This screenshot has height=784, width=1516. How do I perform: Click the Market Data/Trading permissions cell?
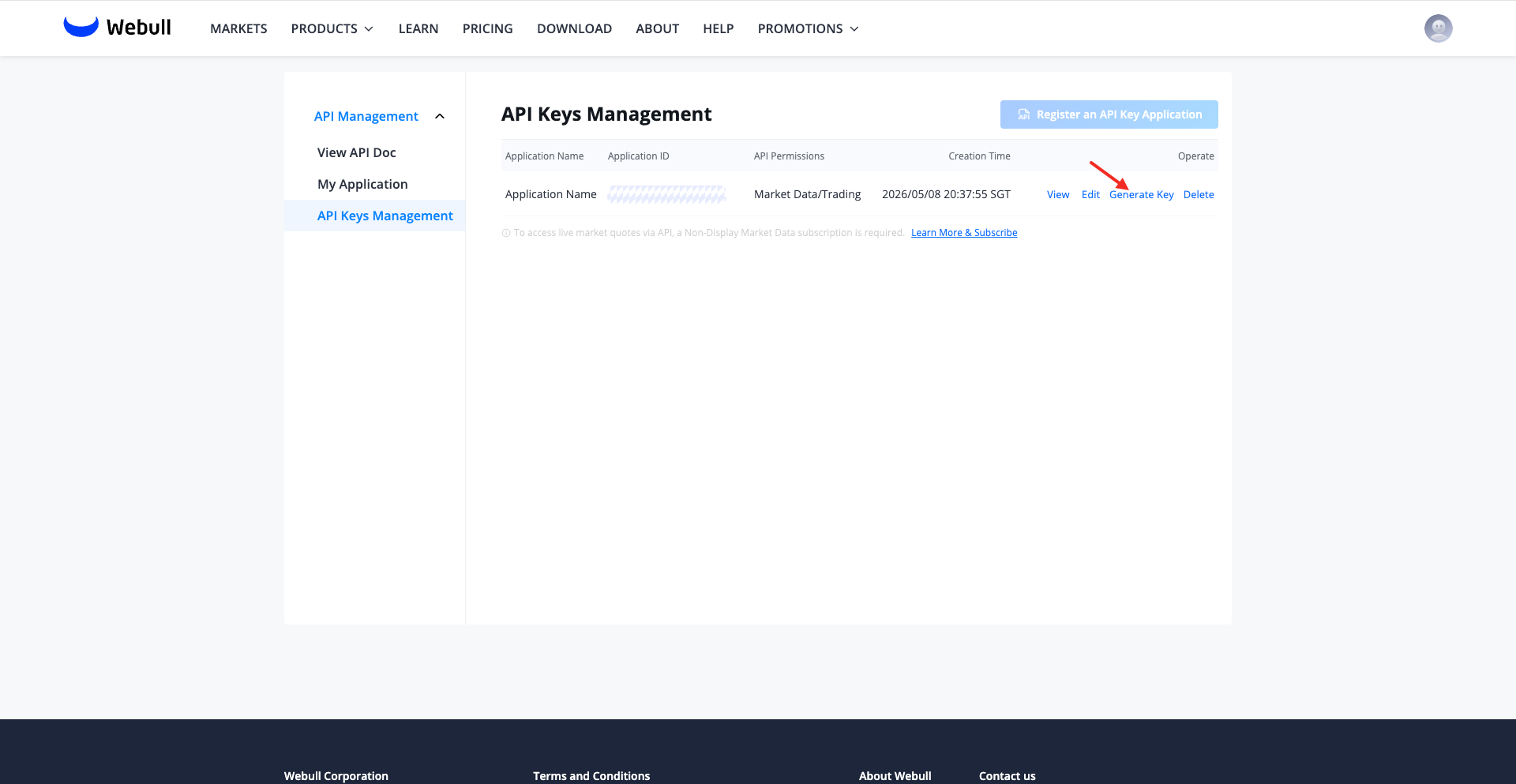[808, 194]
